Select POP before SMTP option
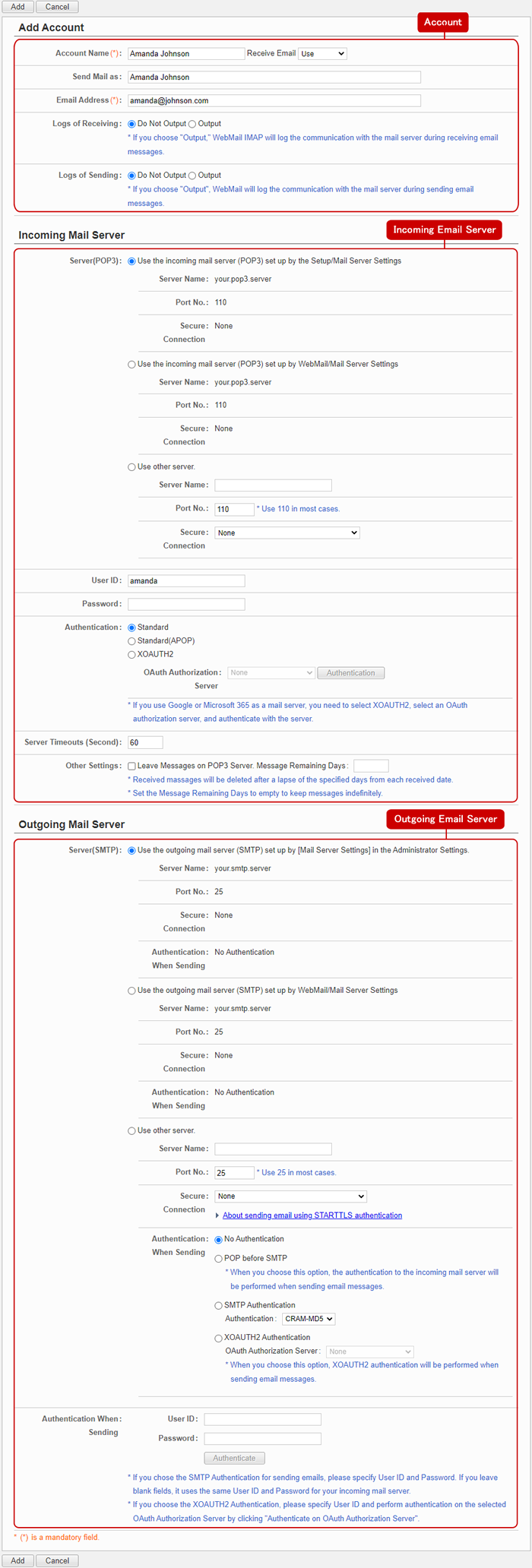532x1568 pixels. point(219,1259)
